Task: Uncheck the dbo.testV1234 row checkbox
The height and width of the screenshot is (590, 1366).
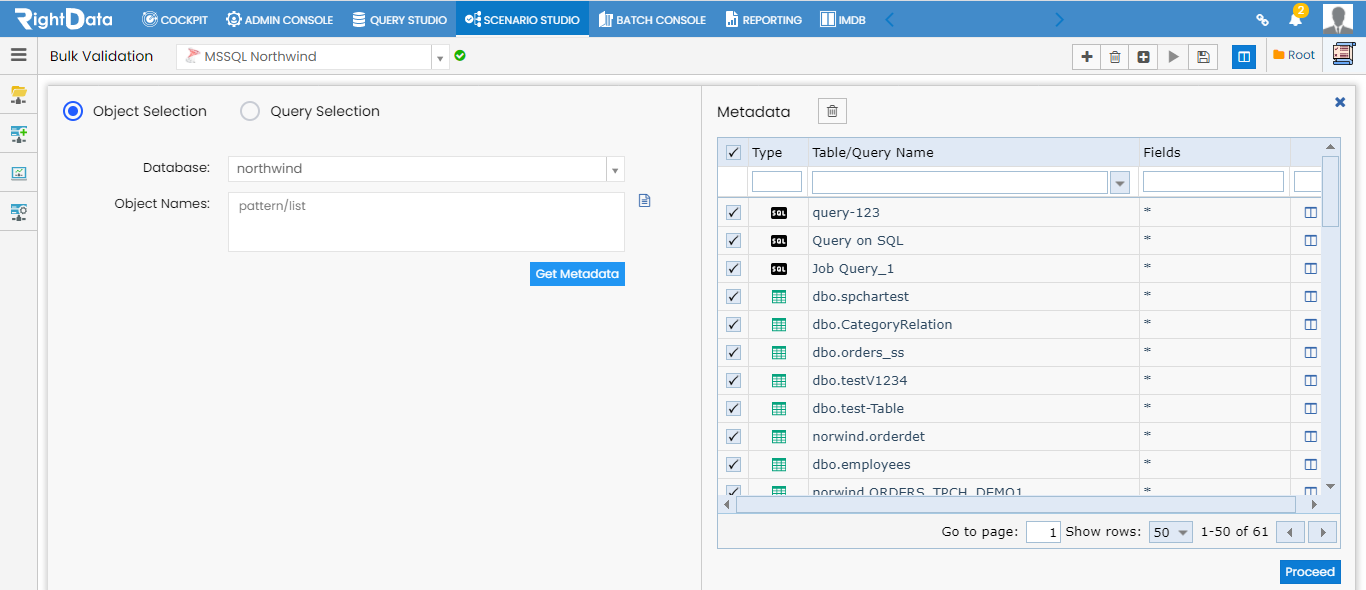Action: pyautogui.click(x=733, y=381)
